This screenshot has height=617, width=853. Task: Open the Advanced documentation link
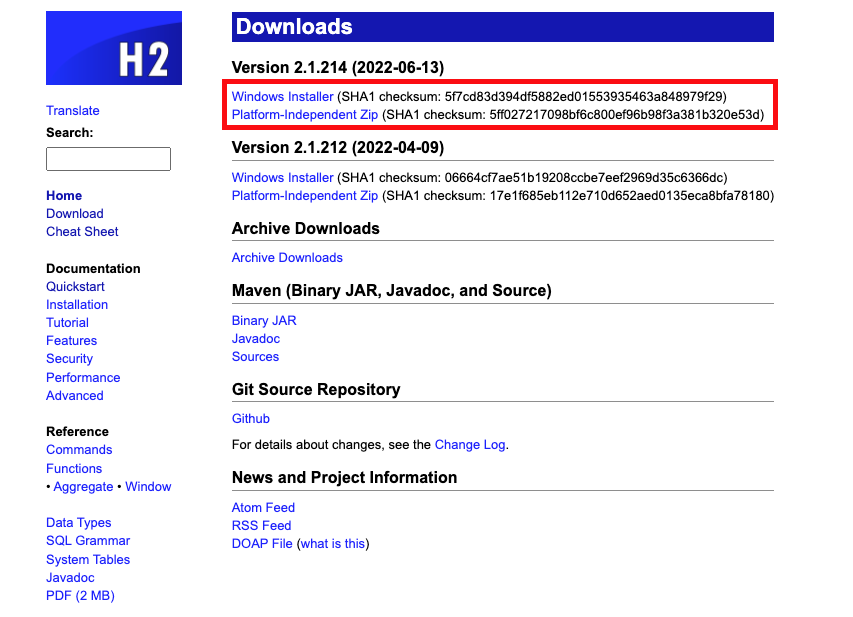pos(75,396)
